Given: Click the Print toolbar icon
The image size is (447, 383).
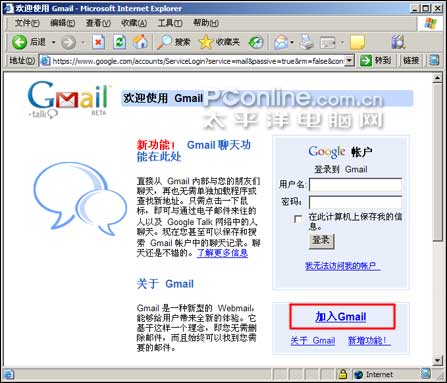Looking at the screenshot, I should [306, 42].
